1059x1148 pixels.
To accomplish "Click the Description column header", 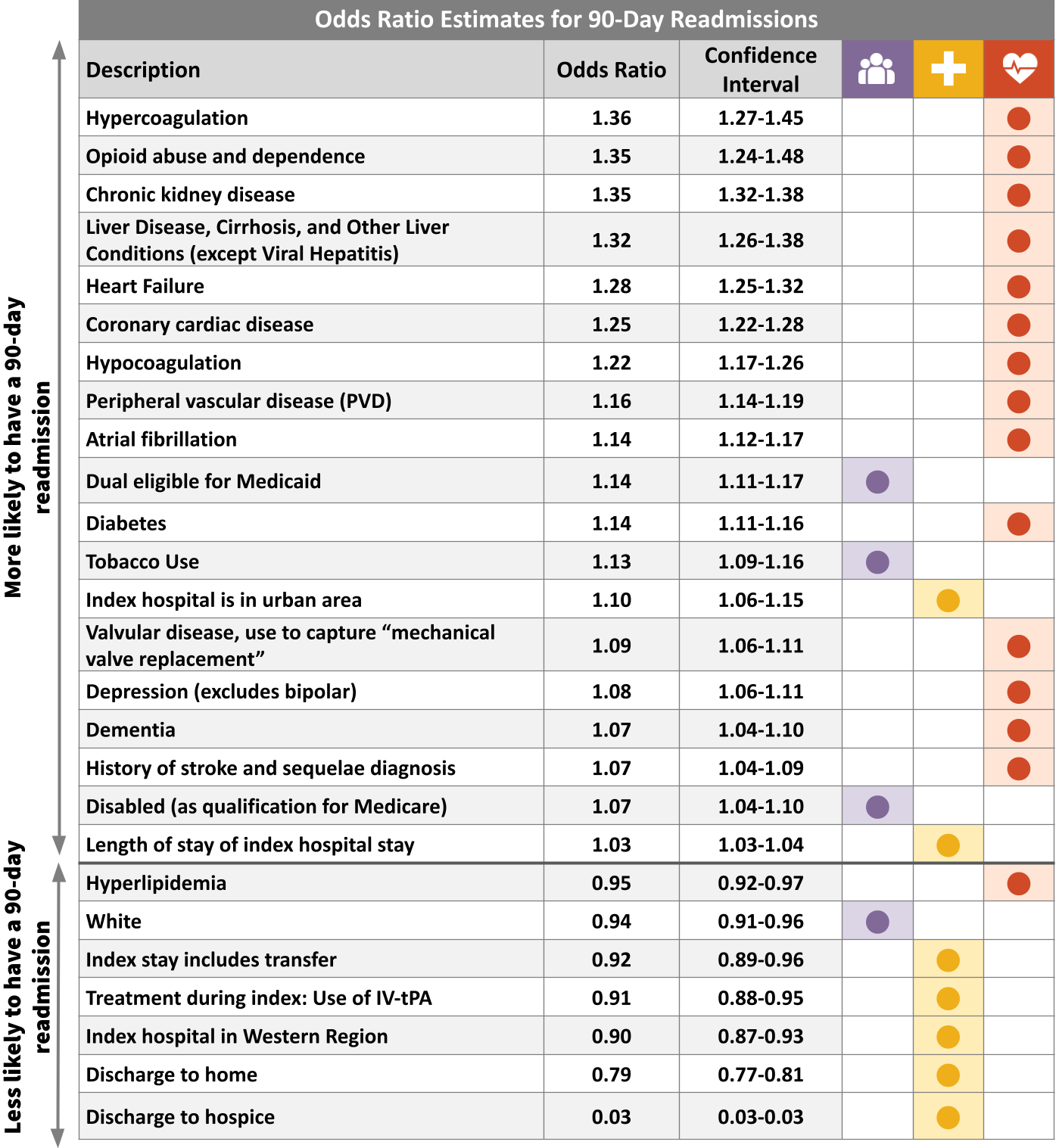I will pos(144,69).
